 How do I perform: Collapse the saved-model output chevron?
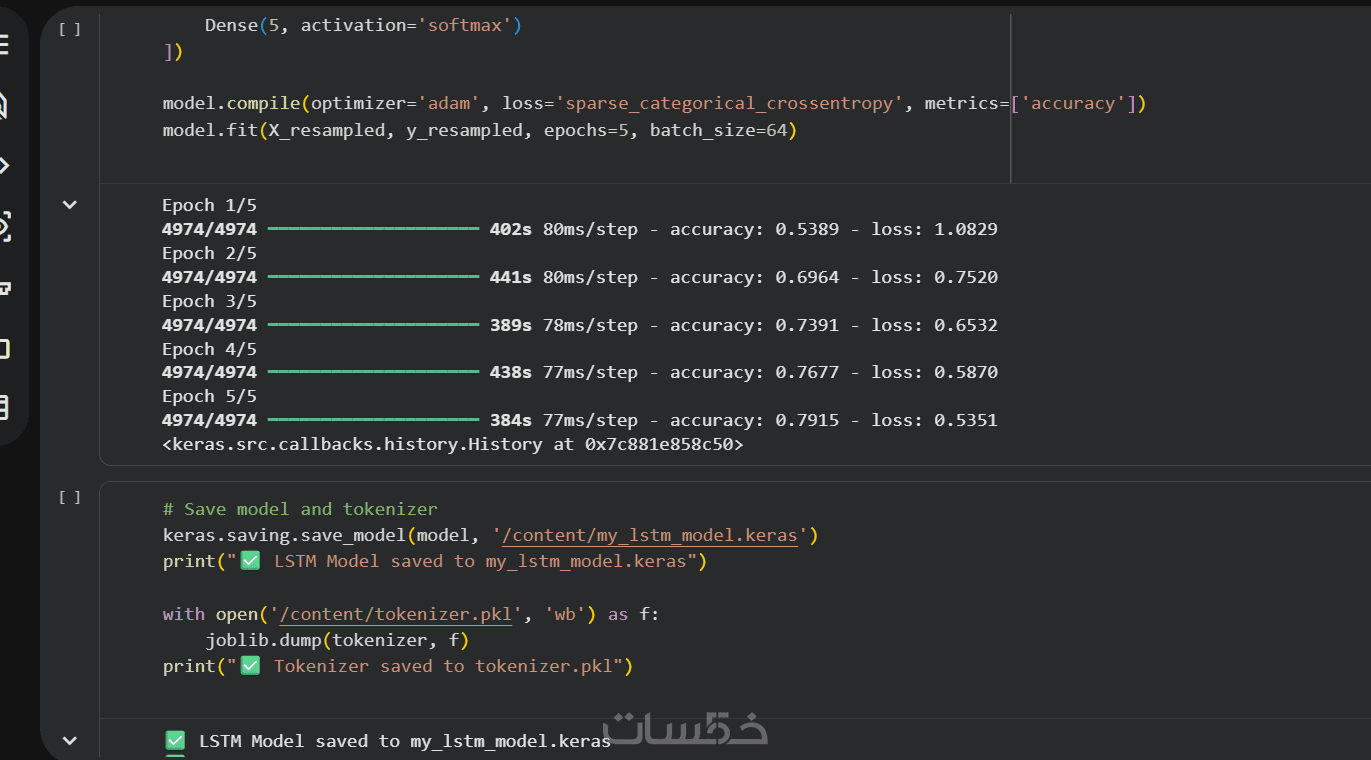click(70, 741)
